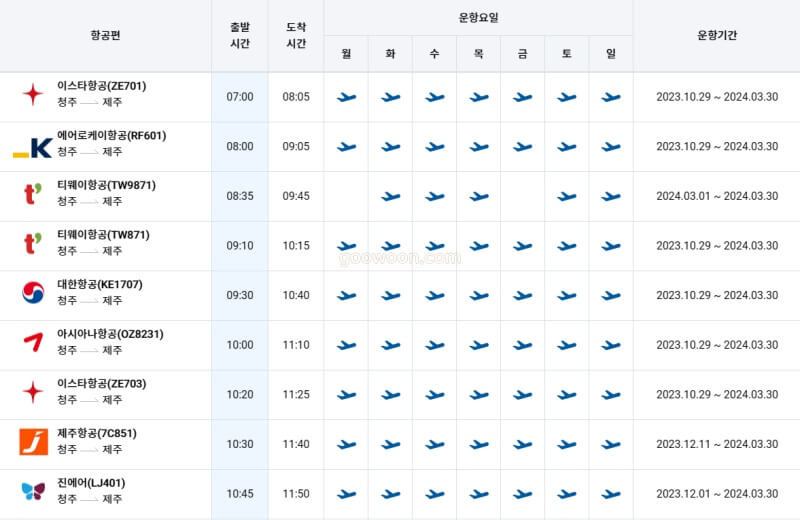Click TW9871 Thursday (목) plane icon

pos(479,196)
